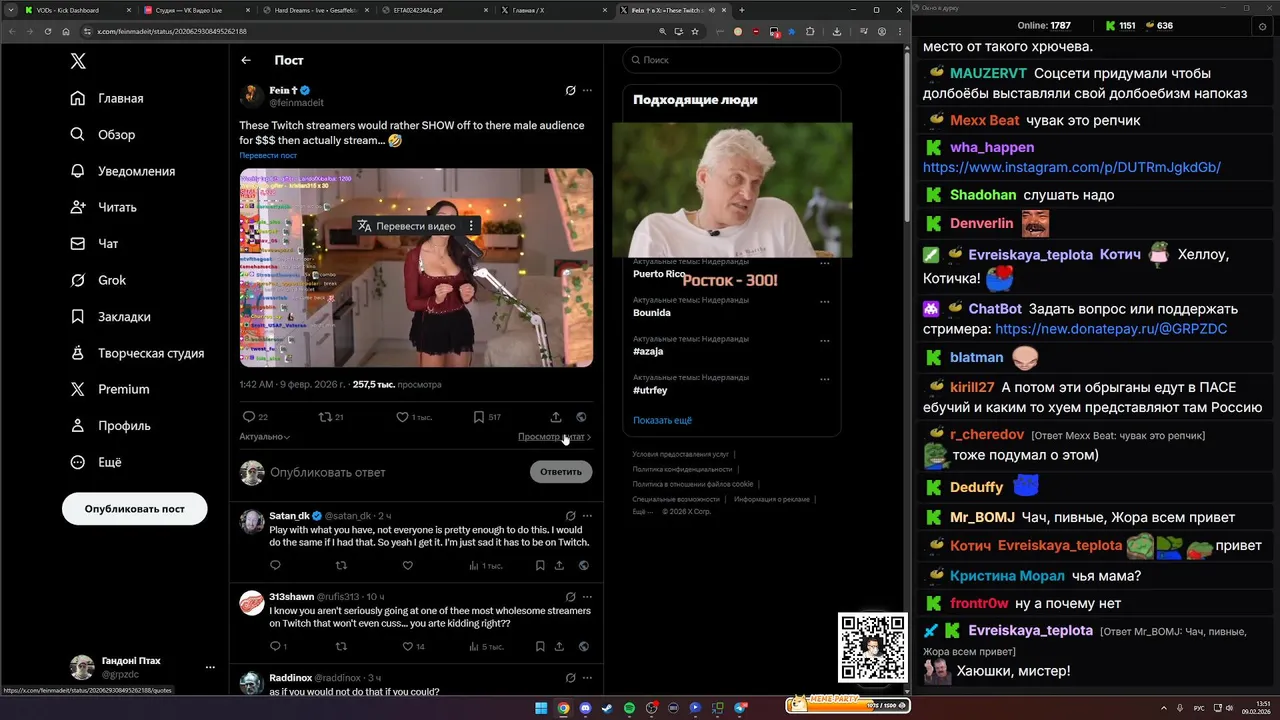Viewport: 1280px width, 720px height.
Task: Switch to Hard Dreams browser tab
Action: tap(314, 10)
